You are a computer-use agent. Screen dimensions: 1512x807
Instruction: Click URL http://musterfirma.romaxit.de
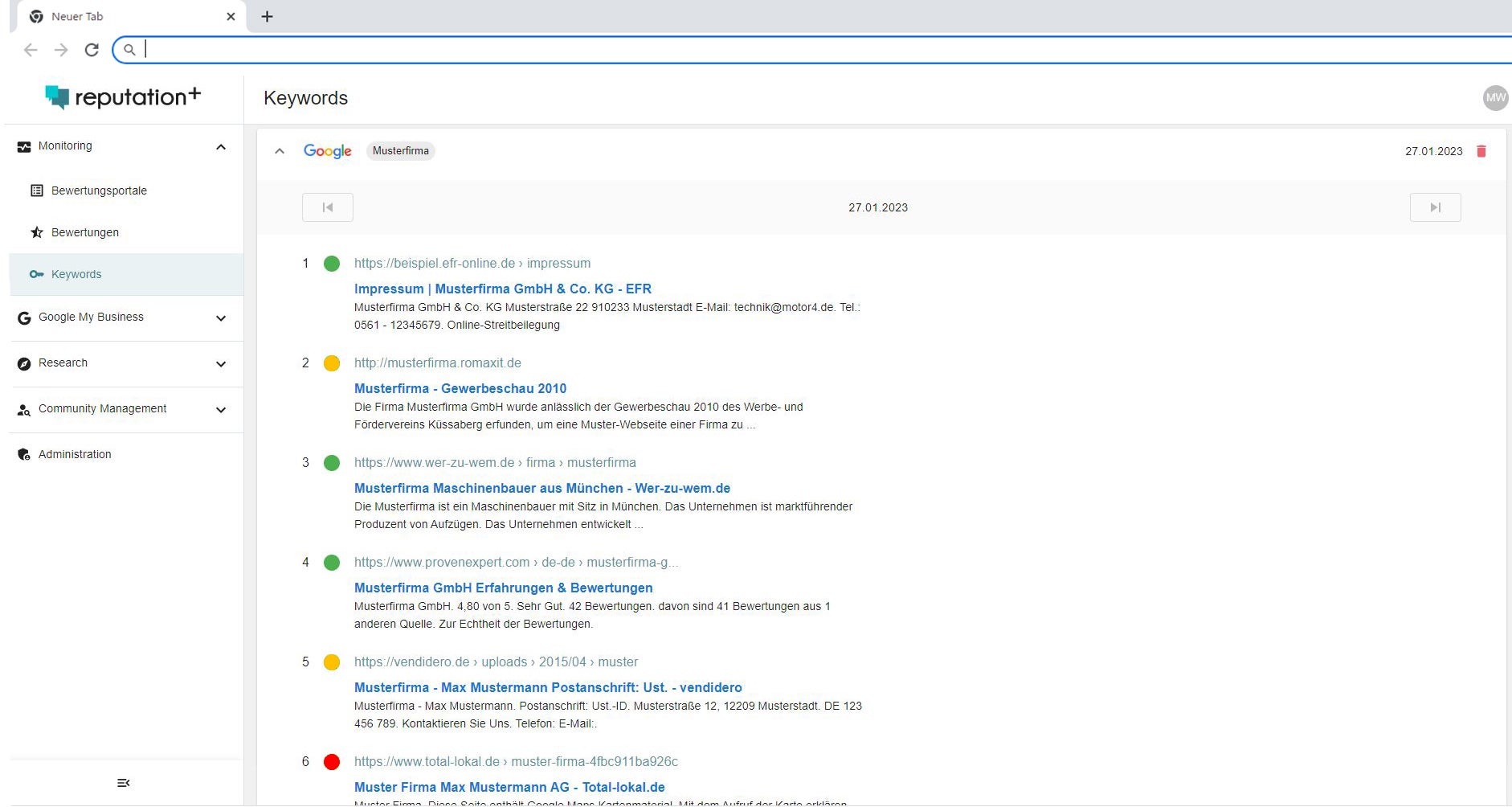click(x=438, y=363)
